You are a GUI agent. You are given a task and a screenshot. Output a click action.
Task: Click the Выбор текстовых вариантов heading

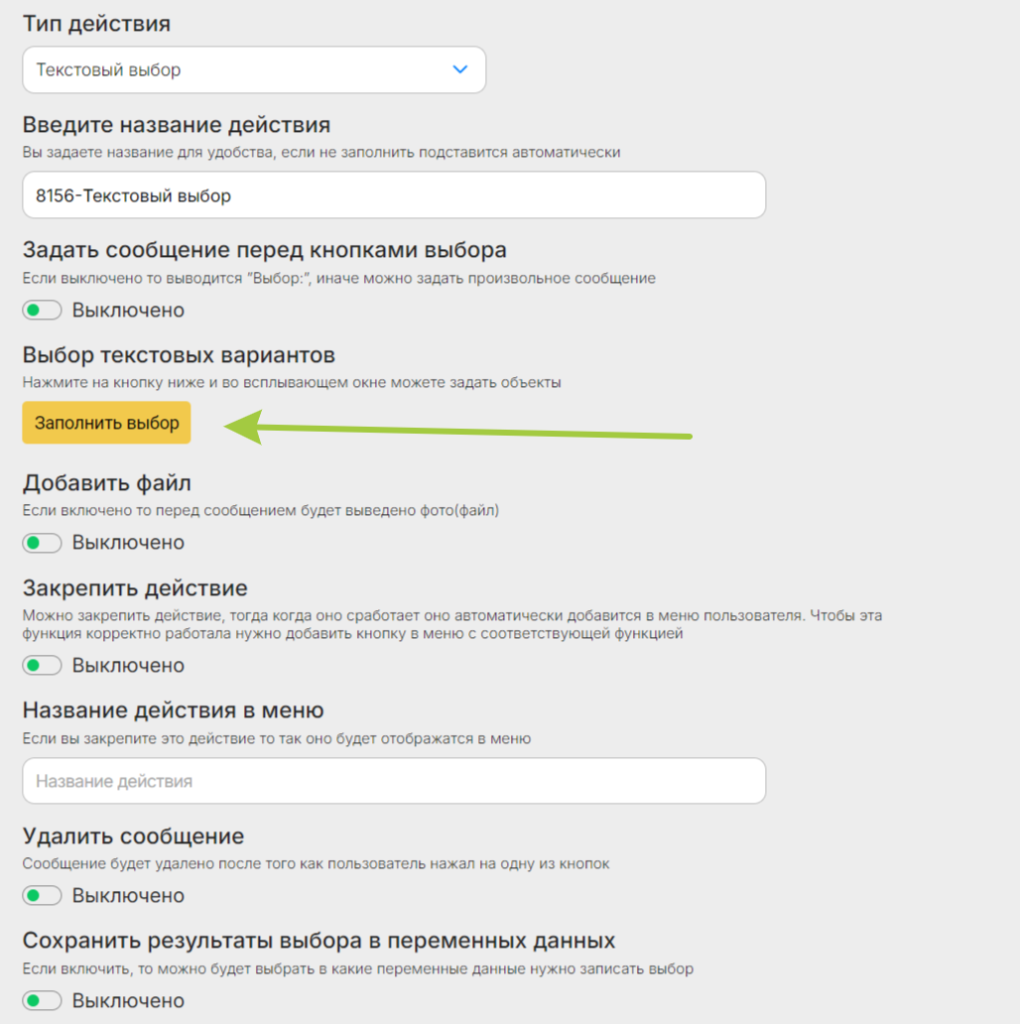click(x=179, y=355)
